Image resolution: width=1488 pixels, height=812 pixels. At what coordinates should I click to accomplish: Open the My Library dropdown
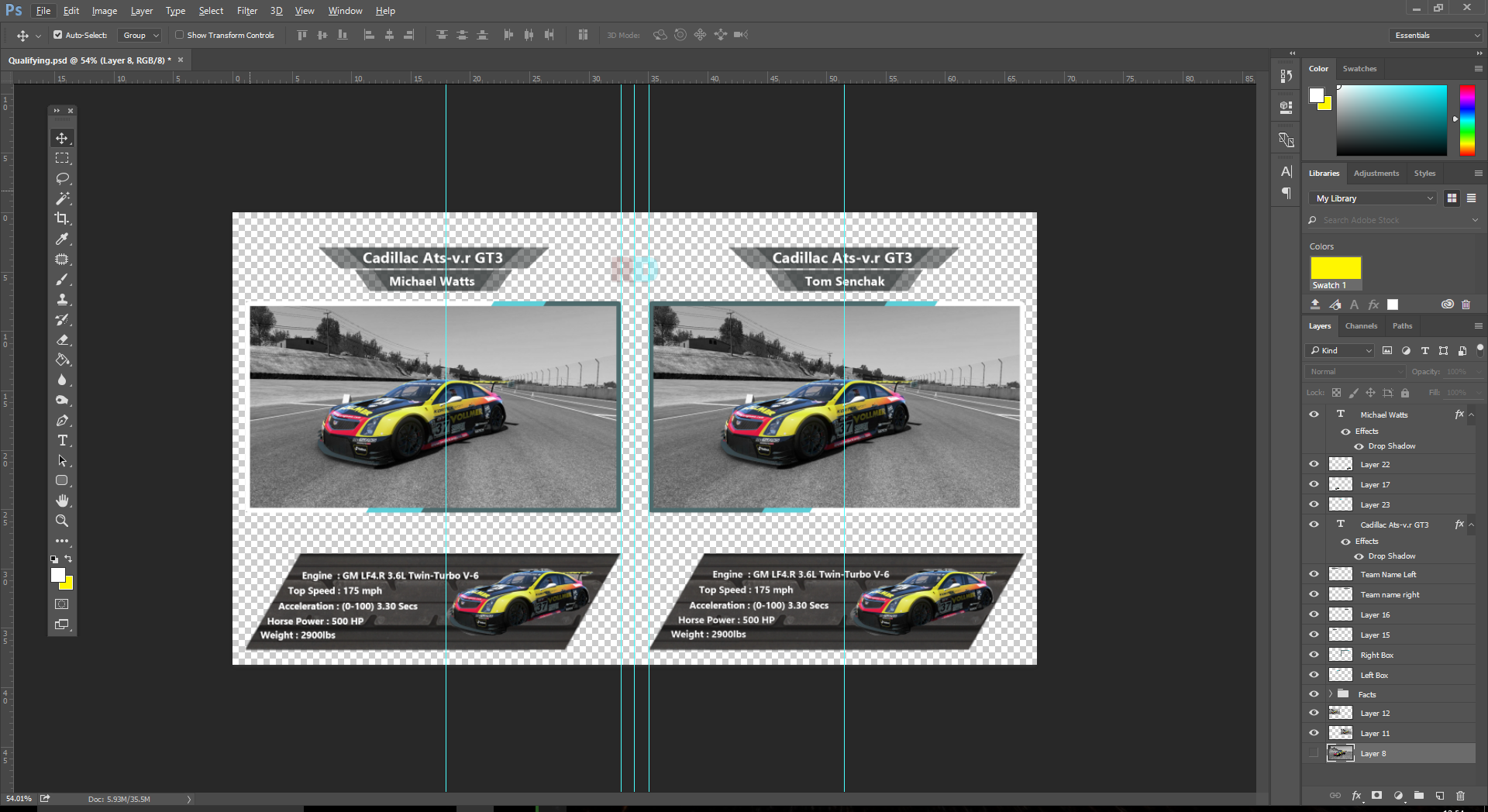pos(1373,198)
